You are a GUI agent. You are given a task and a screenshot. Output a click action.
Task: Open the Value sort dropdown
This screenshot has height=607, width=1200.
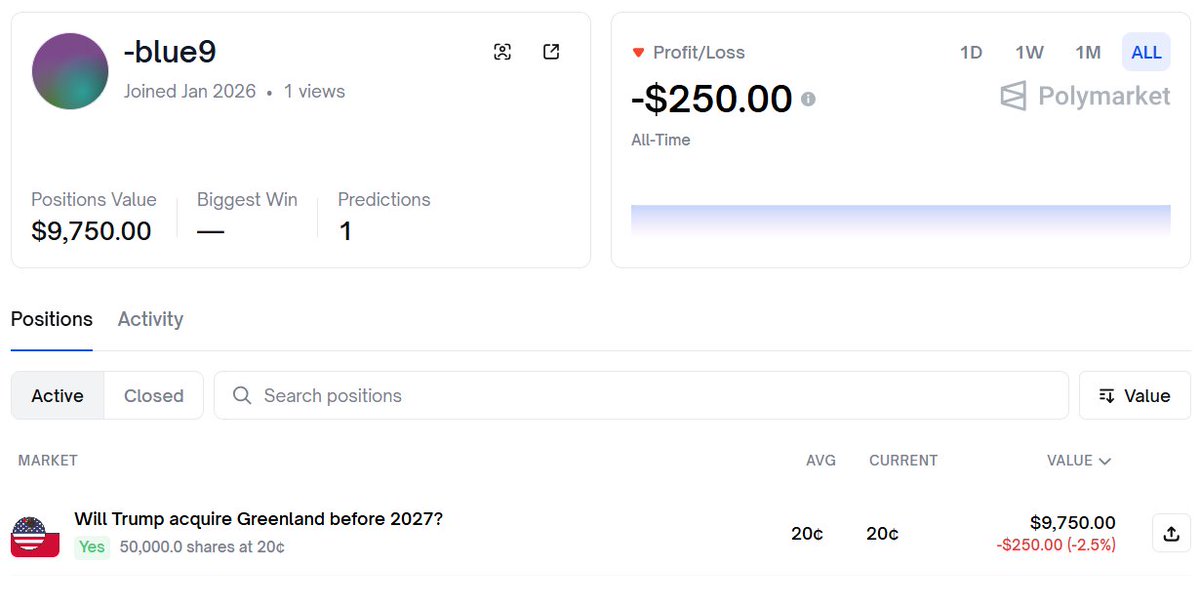pyautogui.click(x=1135, y=396)
